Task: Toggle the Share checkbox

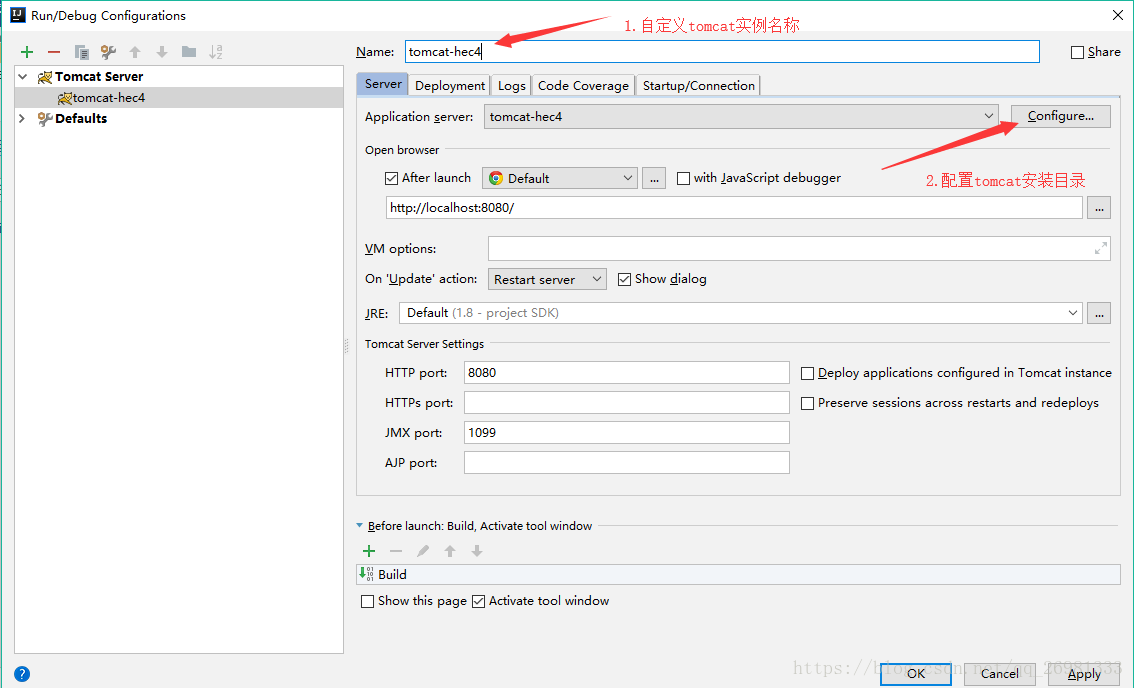Action: pos(1077,52)
